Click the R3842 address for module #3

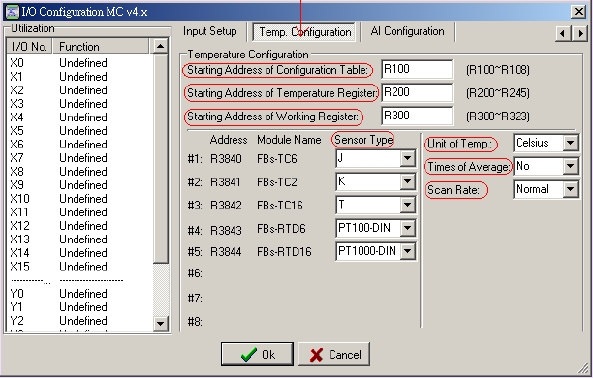(x=226, y=205)
